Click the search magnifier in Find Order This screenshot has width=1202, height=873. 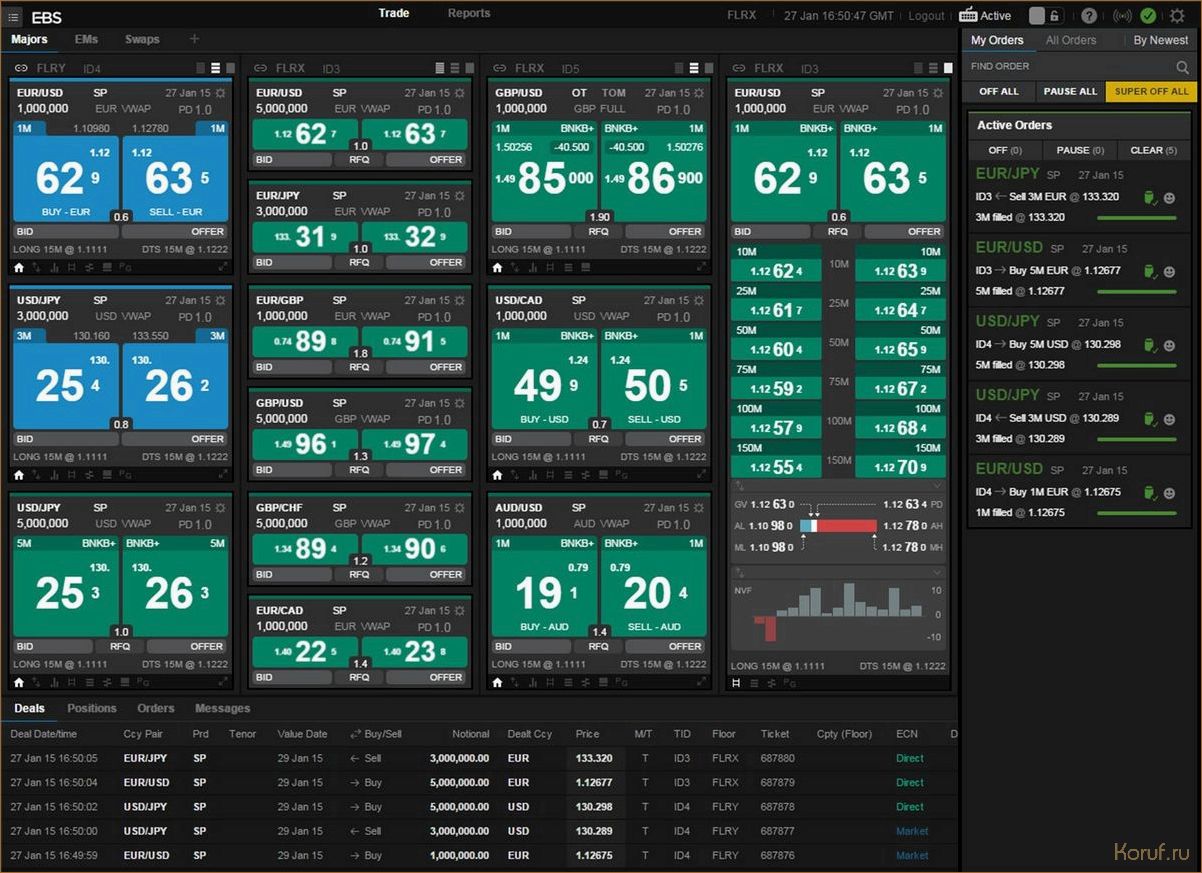[x=1183, y=67]
